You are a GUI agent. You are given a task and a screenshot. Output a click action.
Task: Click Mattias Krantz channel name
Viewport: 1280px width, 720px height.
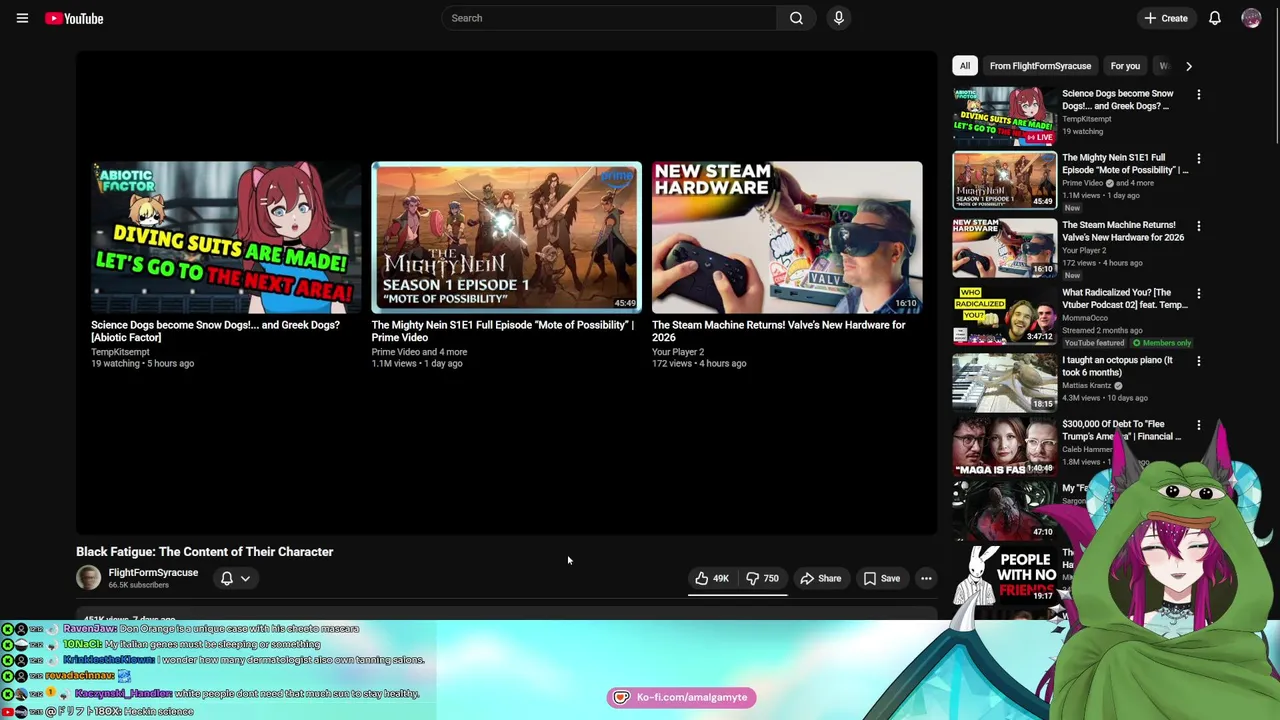coord(1087,386)
